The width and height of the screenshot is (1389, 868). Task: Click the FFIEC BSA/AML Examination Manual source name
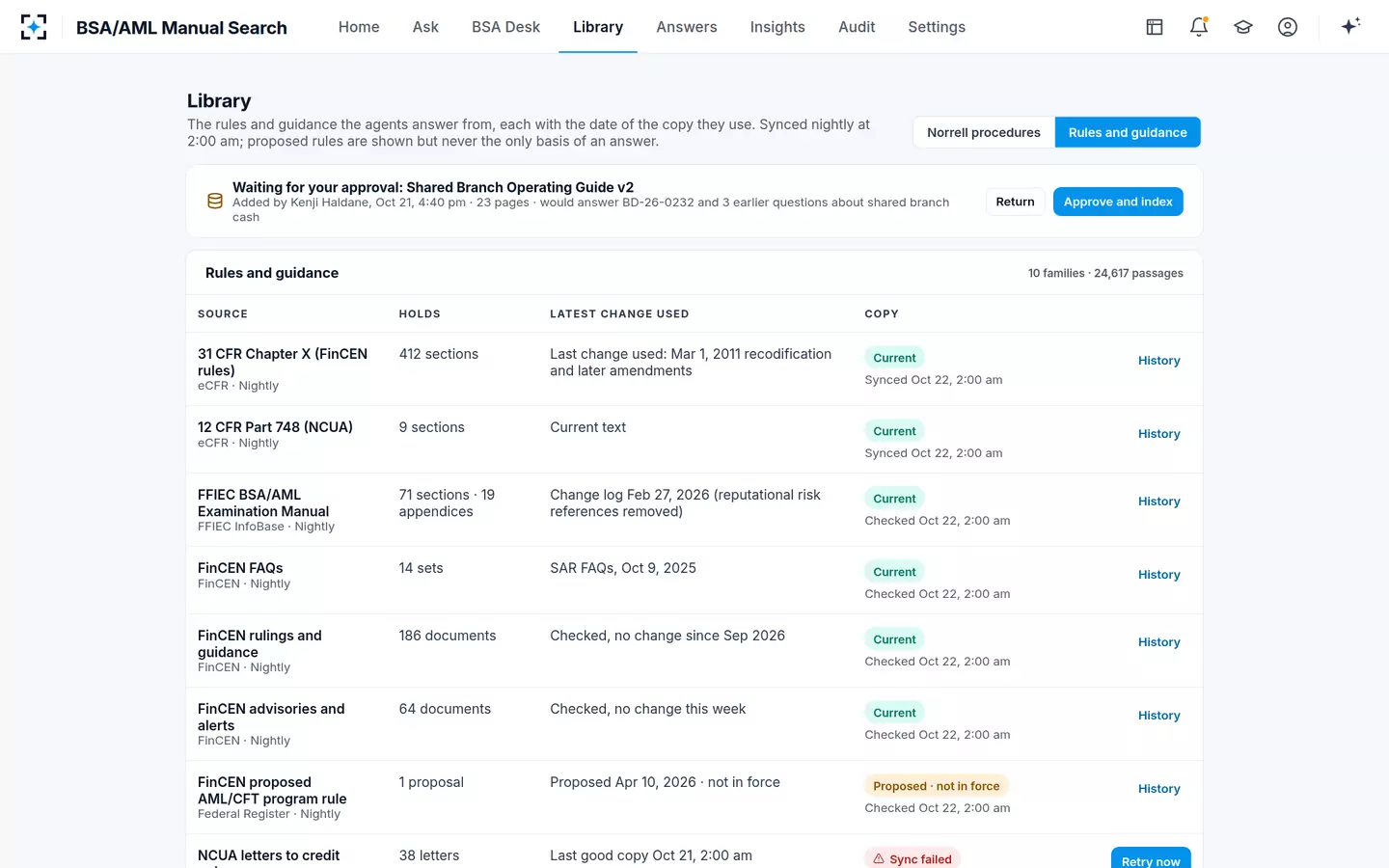[263, 502]
